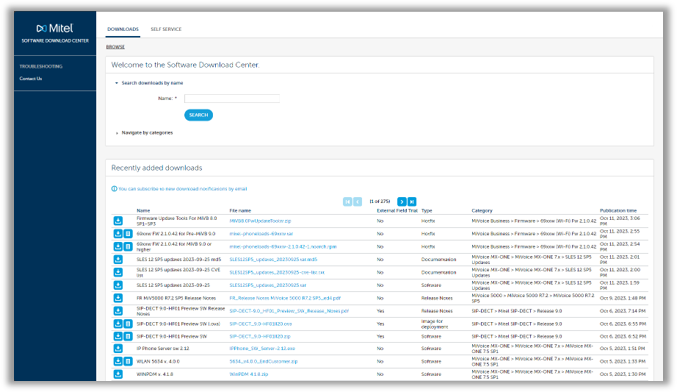Open document icon for SIP-DECT Preview SW Local
The image size is (677, 392).
(128, 324)
